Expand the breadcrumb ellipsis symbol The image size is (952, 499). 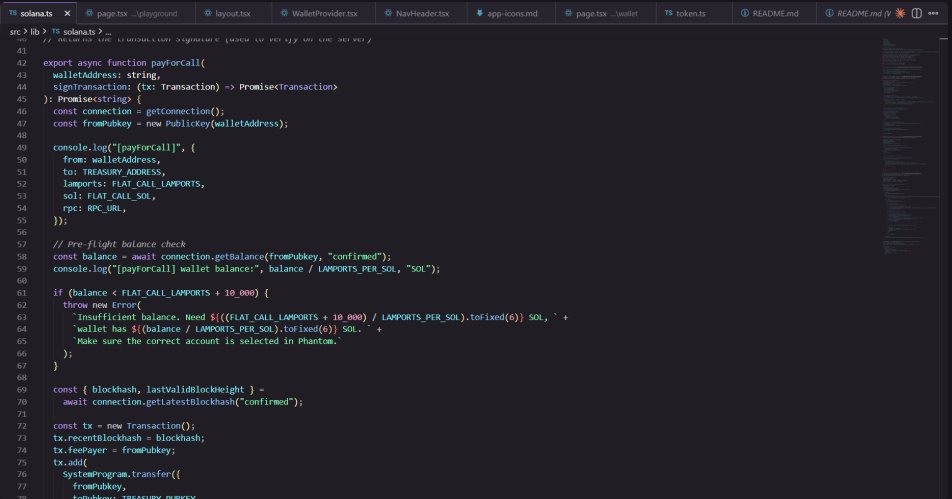(108, 32)
